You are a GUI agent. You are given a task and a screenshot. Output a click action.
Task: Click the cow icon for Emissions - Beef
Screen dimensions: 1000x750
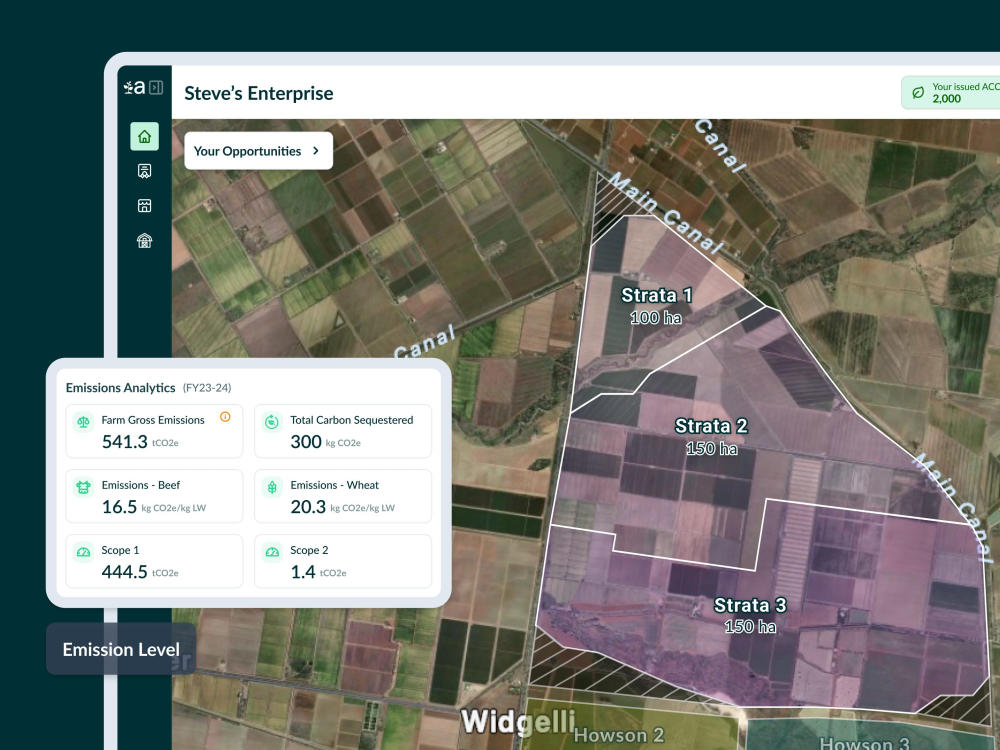click(84, 487)
